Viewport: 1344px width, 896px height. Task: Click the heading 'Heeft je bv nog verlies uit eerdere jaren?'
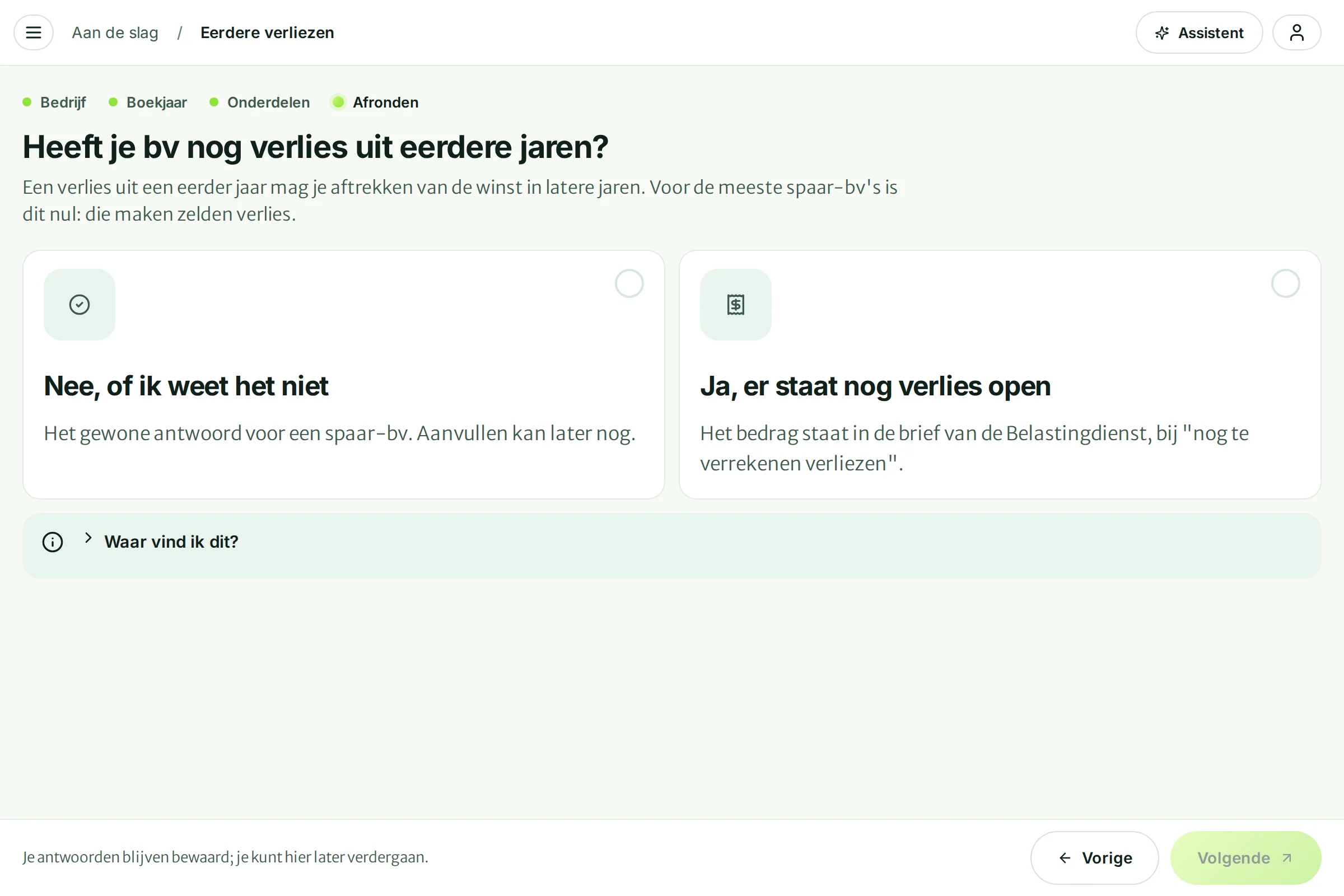(x=315, y=147)
